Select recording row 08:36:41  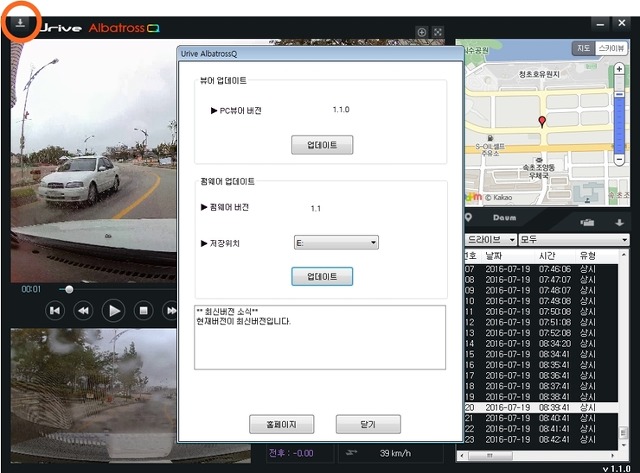(x=541, y=375)
